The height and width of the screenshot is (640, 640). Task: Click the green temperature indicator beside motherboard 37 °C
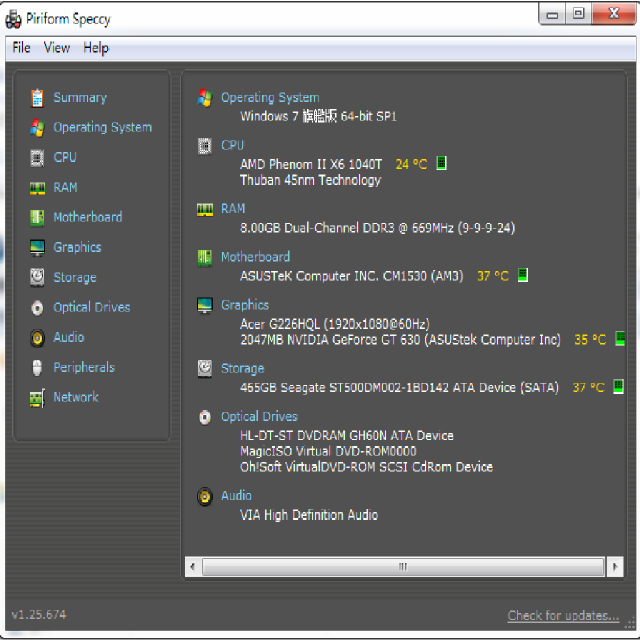tap(523, 275)
